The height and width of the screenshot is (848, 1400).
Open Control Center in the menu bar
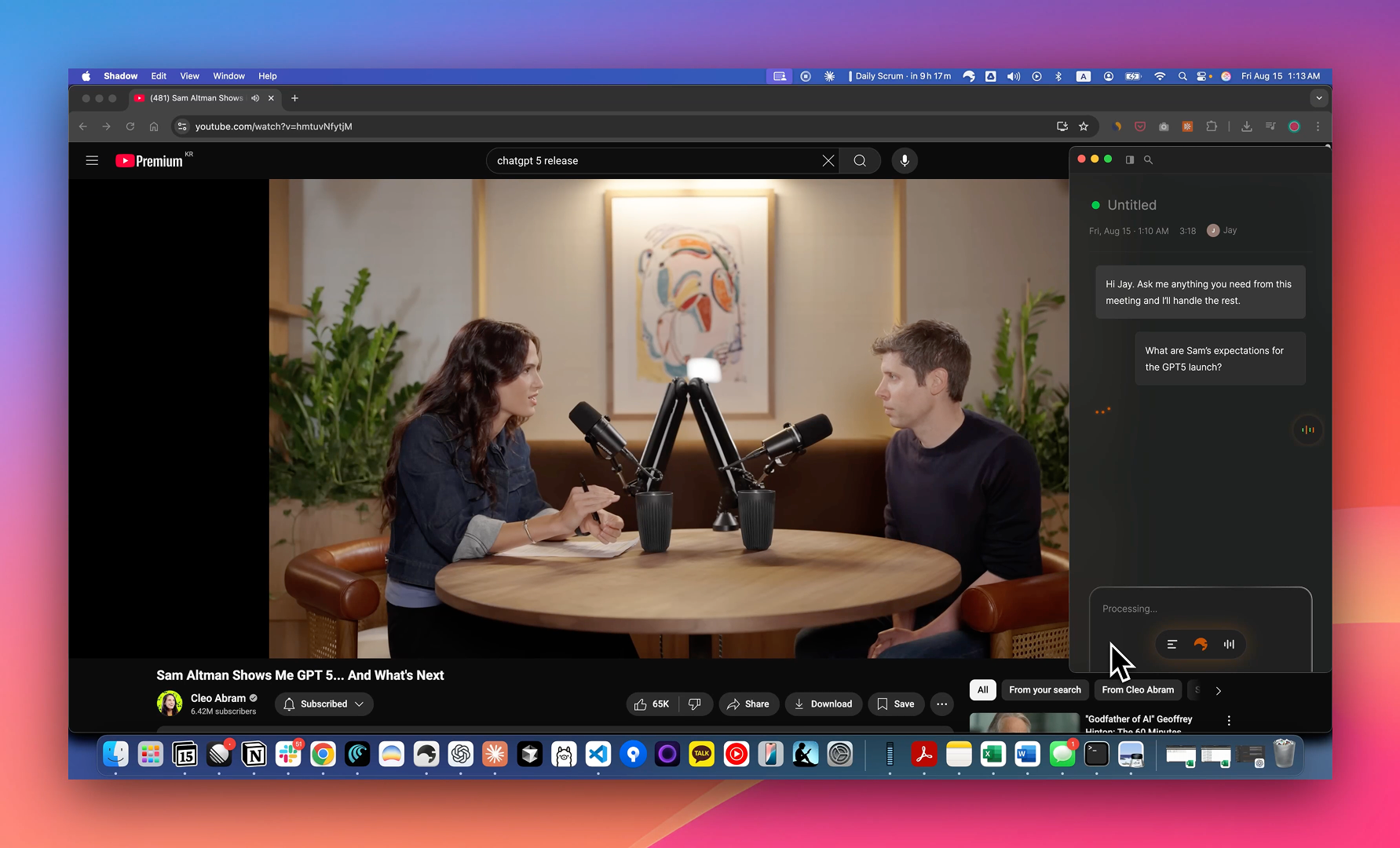[x=1201, y=76]
